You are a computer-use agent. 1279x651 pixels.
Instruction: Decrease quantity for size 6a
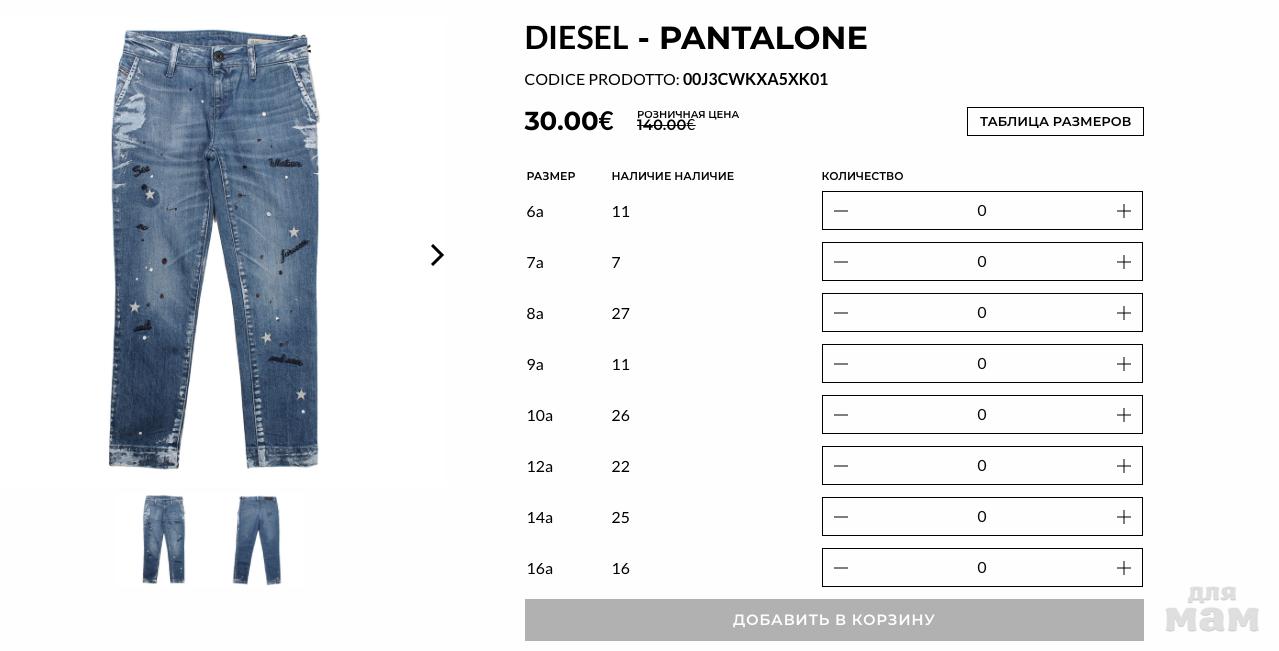[x=841, y=211]
